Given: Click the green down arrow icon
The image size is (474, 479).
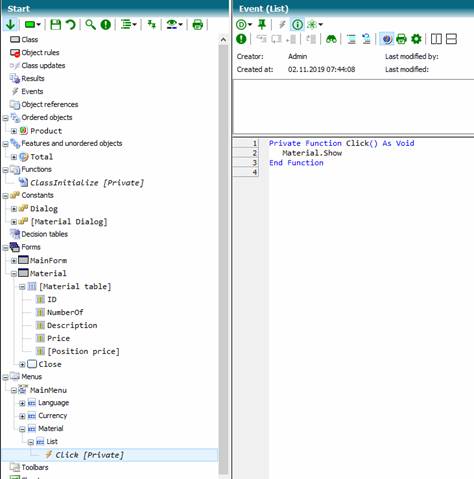Looking at the screenshot, I should 10,24.
